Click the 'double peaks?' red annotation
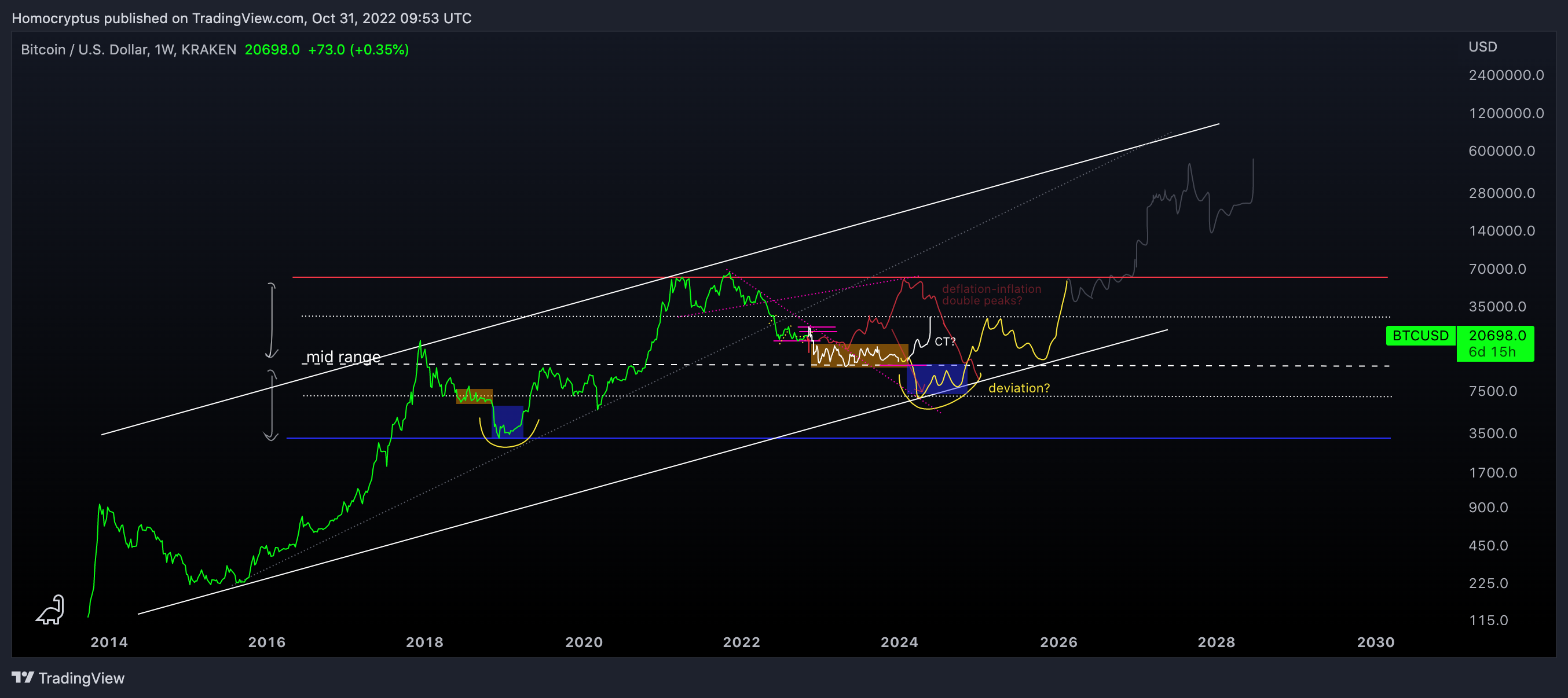Screen dimensions: 1568x698 click(x=982, y=300)
